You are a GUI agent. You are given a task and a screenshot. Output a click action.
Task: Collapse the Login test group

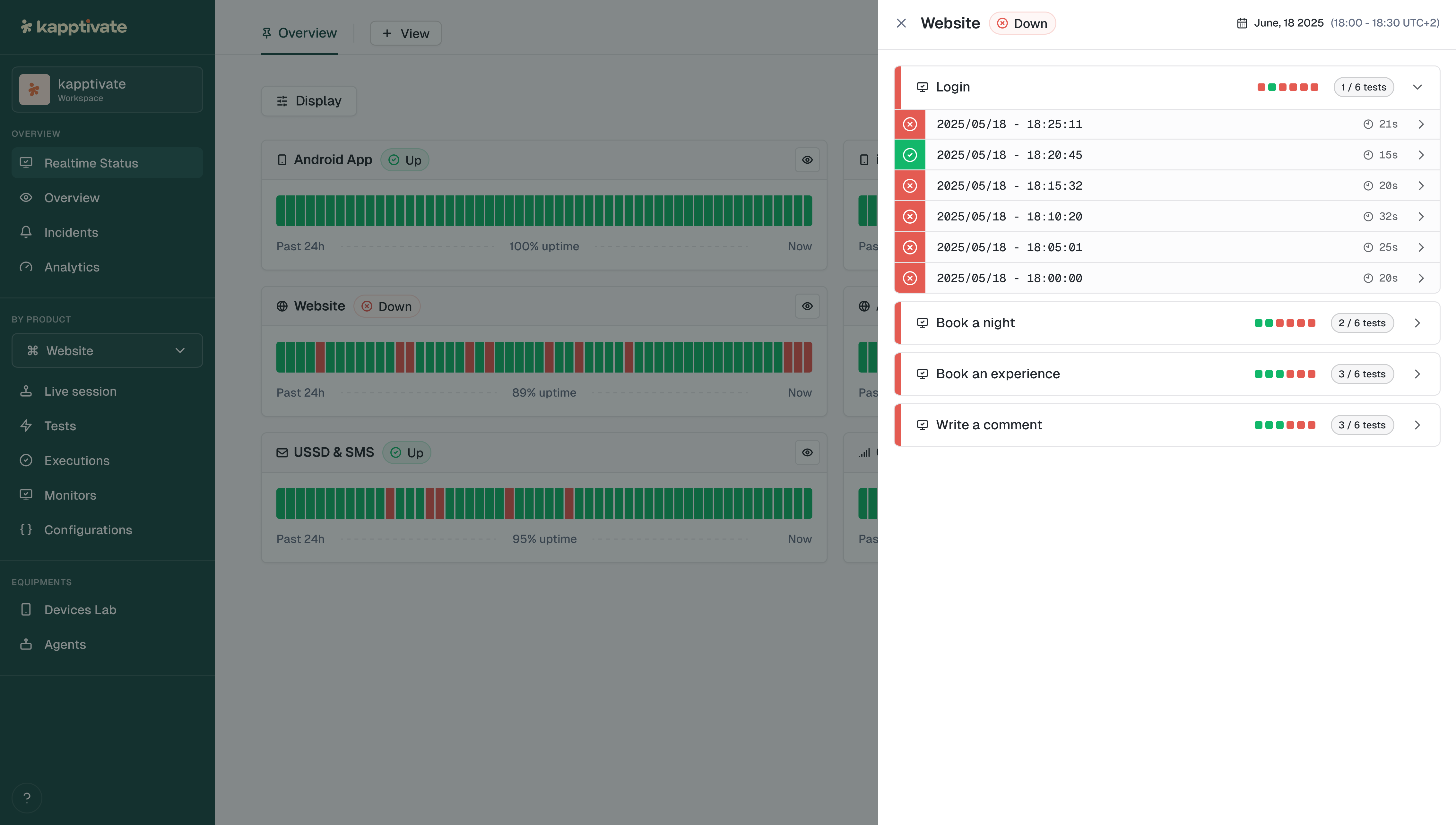coord(1417,87)
